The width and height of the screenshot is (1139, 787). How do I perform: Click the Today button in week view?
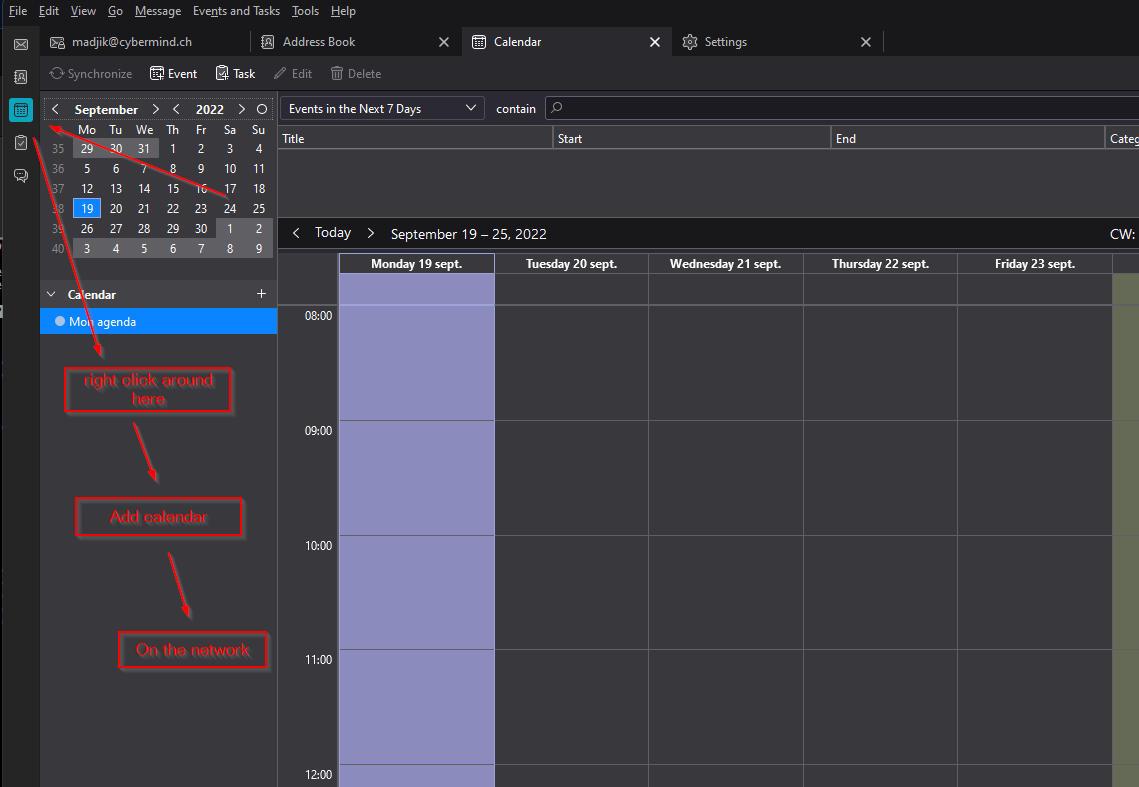coord(333,233)
